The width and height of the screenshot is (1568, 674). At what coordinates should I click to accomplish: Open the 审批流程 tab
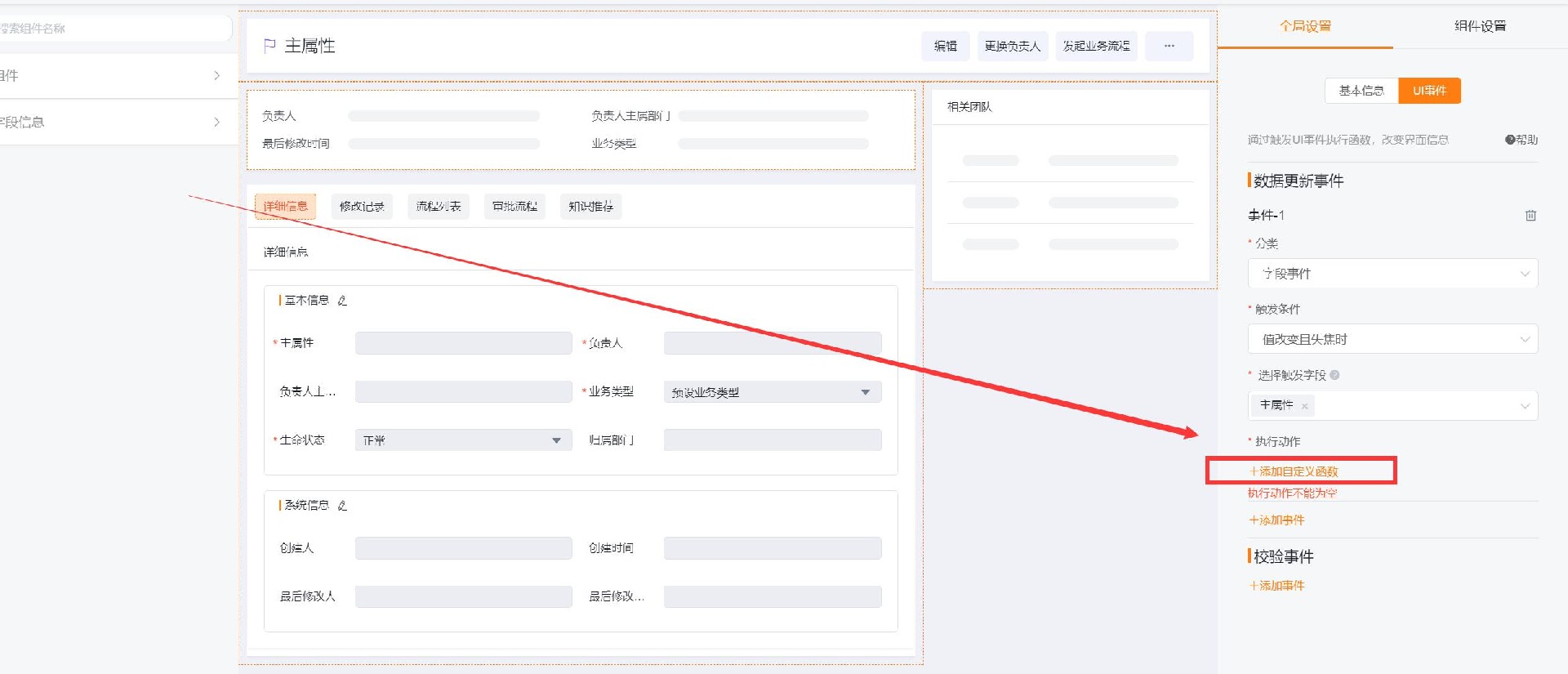pyautogui.click(x=514, y=207)
